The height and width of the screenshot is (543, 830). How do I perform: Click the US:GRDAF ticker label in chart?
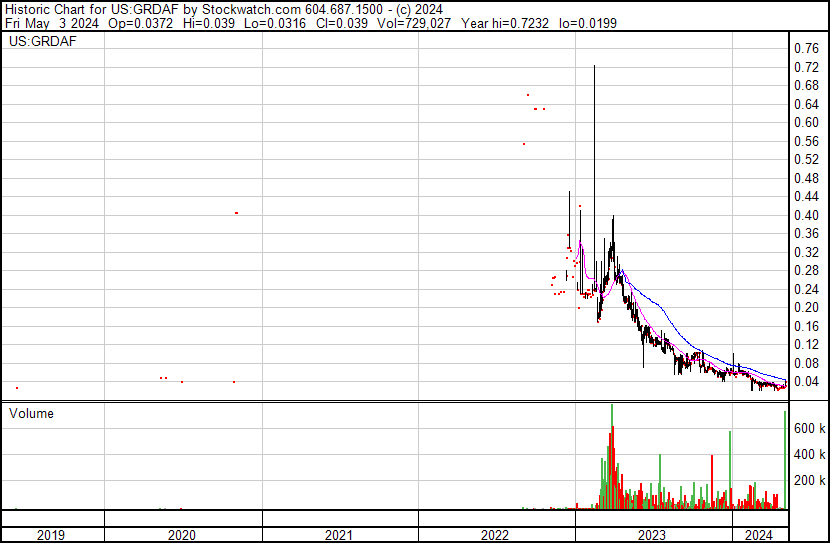pyautogui.click(x=42, y=42)
